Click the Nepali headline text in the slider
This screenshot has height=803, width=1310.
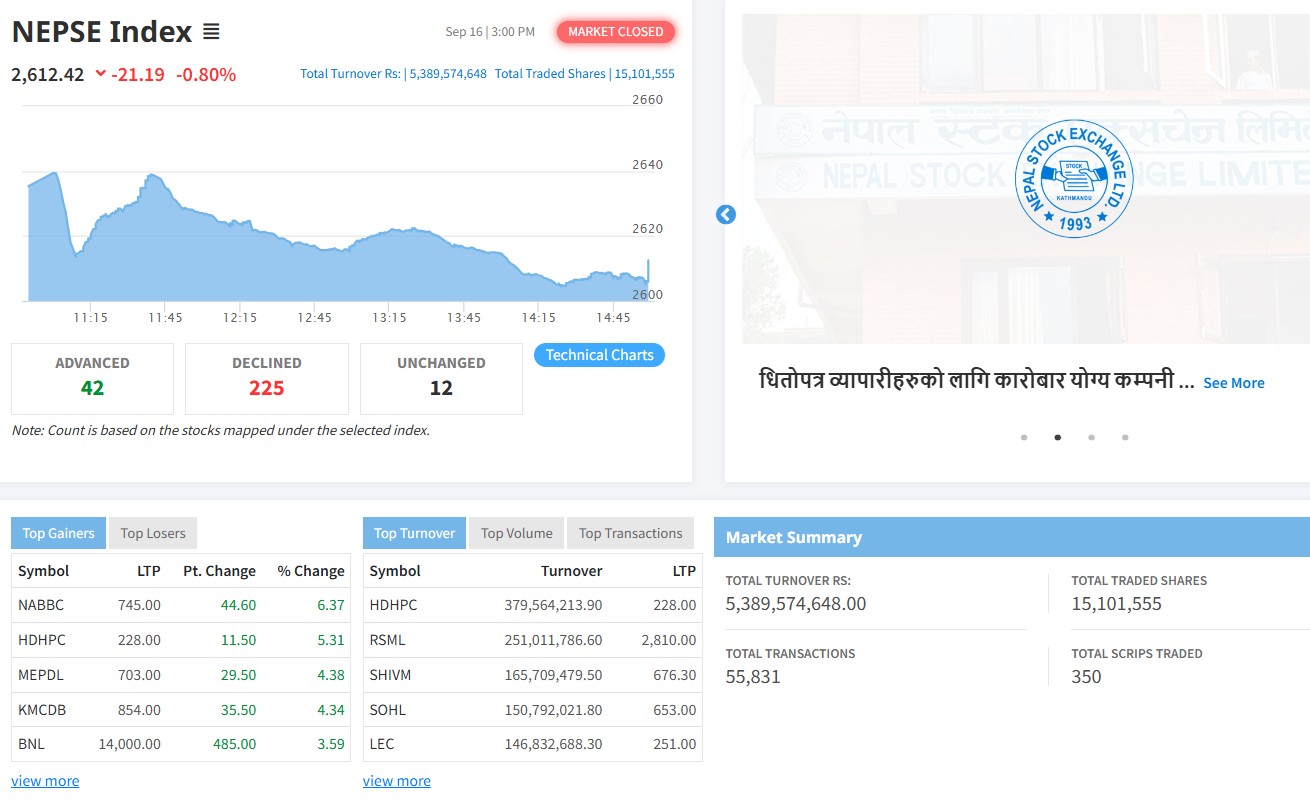tap(977, 381)
